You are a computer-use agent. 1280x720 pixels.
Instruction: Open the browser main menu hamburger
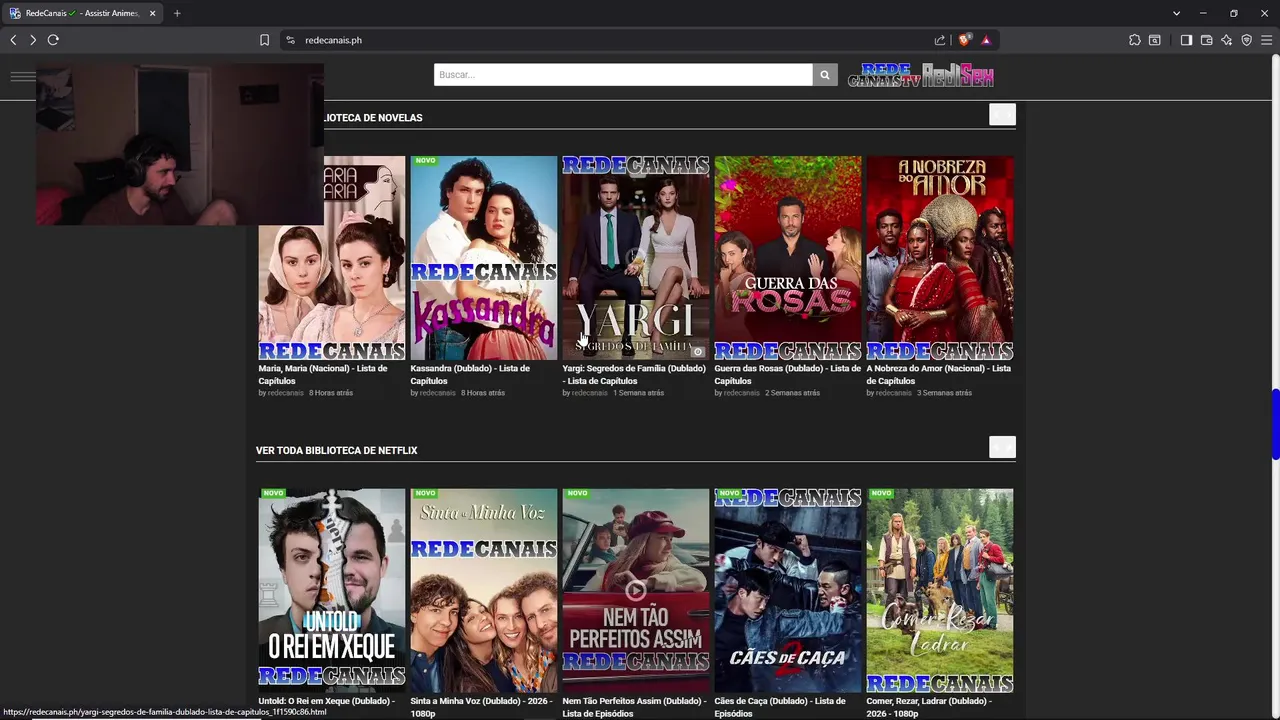pos(1266,40)
